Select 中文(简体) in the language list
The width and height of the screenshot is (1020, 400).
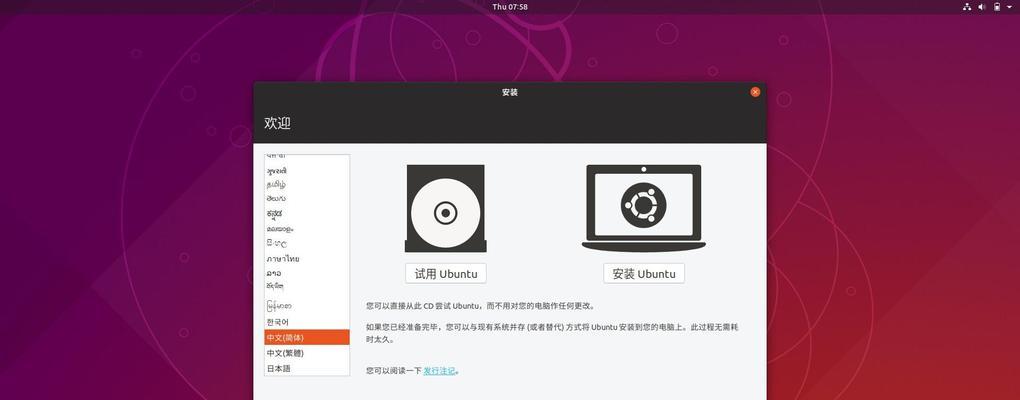tap(307, 338)
